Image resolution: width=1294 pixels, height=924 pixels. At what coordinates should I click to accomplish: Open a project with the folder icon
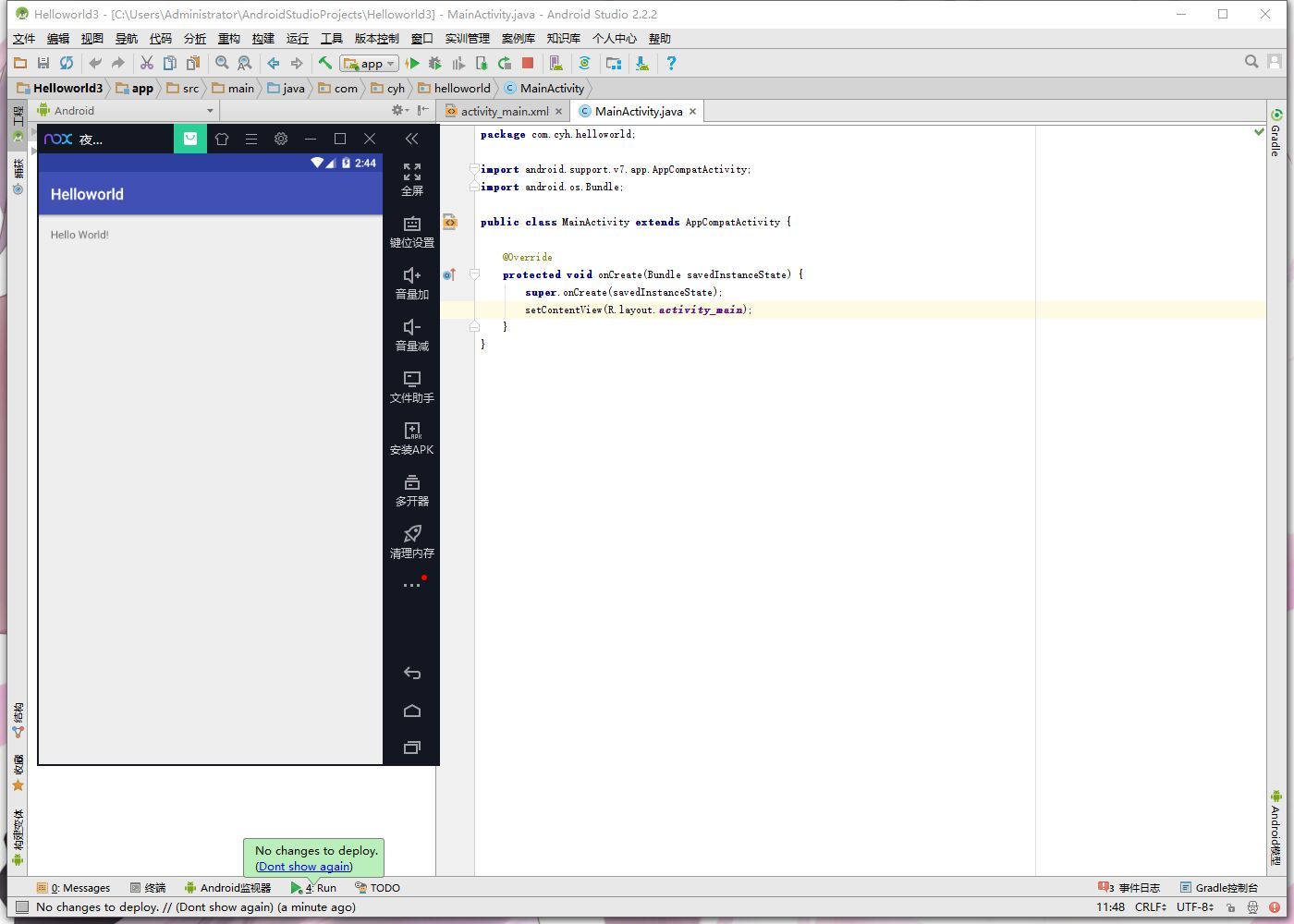(x=19, y=63)
